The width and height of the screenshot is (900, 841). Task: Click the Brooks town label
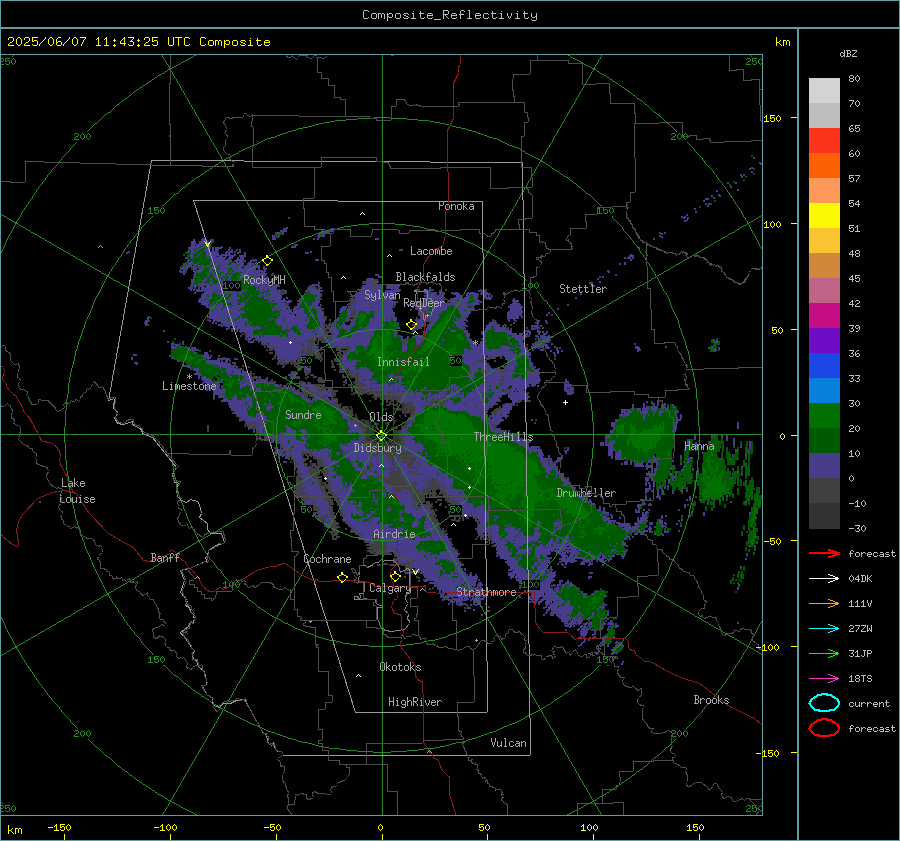click(711, 700)
